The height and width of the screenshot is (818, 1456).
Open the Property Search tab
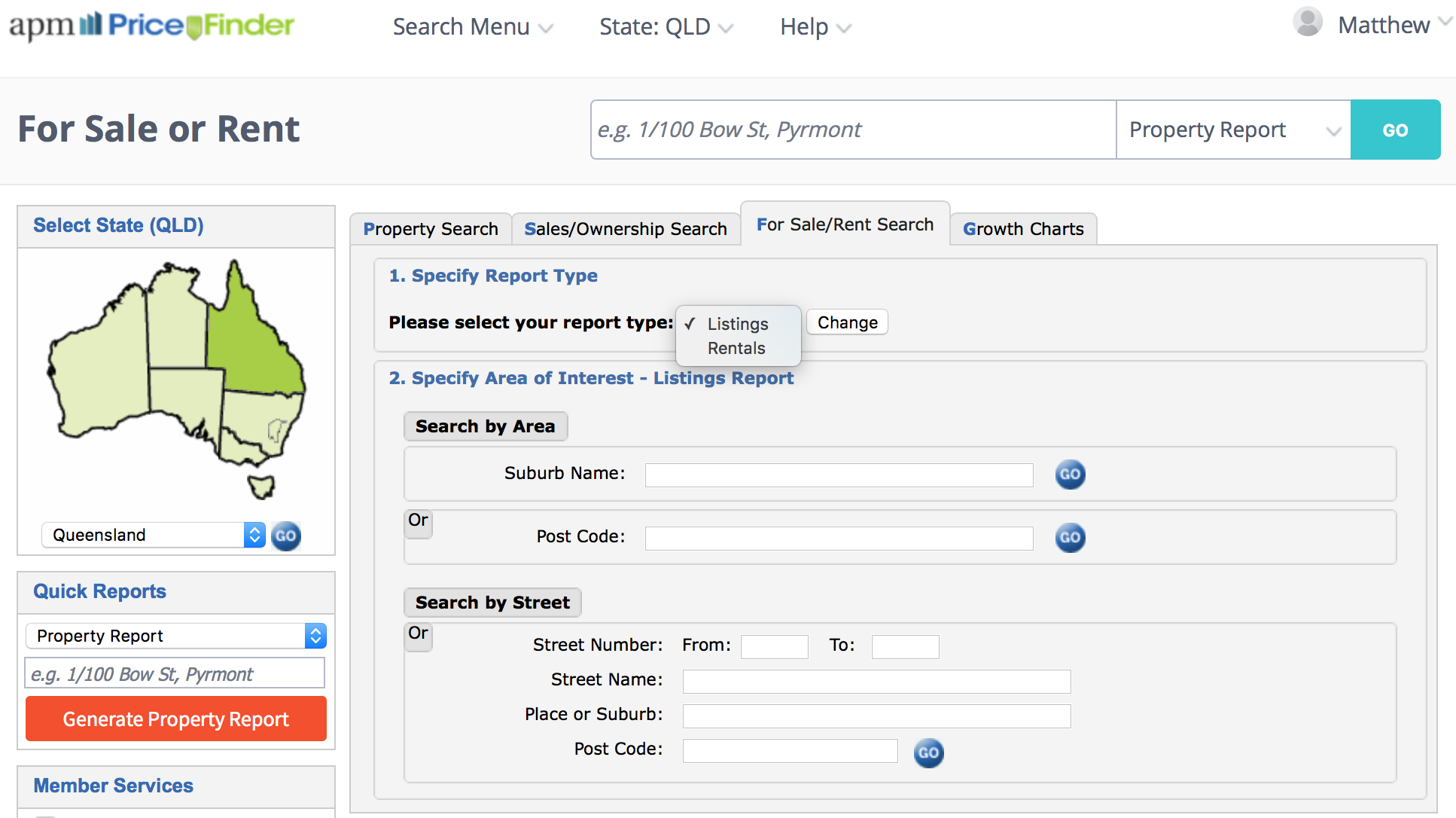pos(431,229)
